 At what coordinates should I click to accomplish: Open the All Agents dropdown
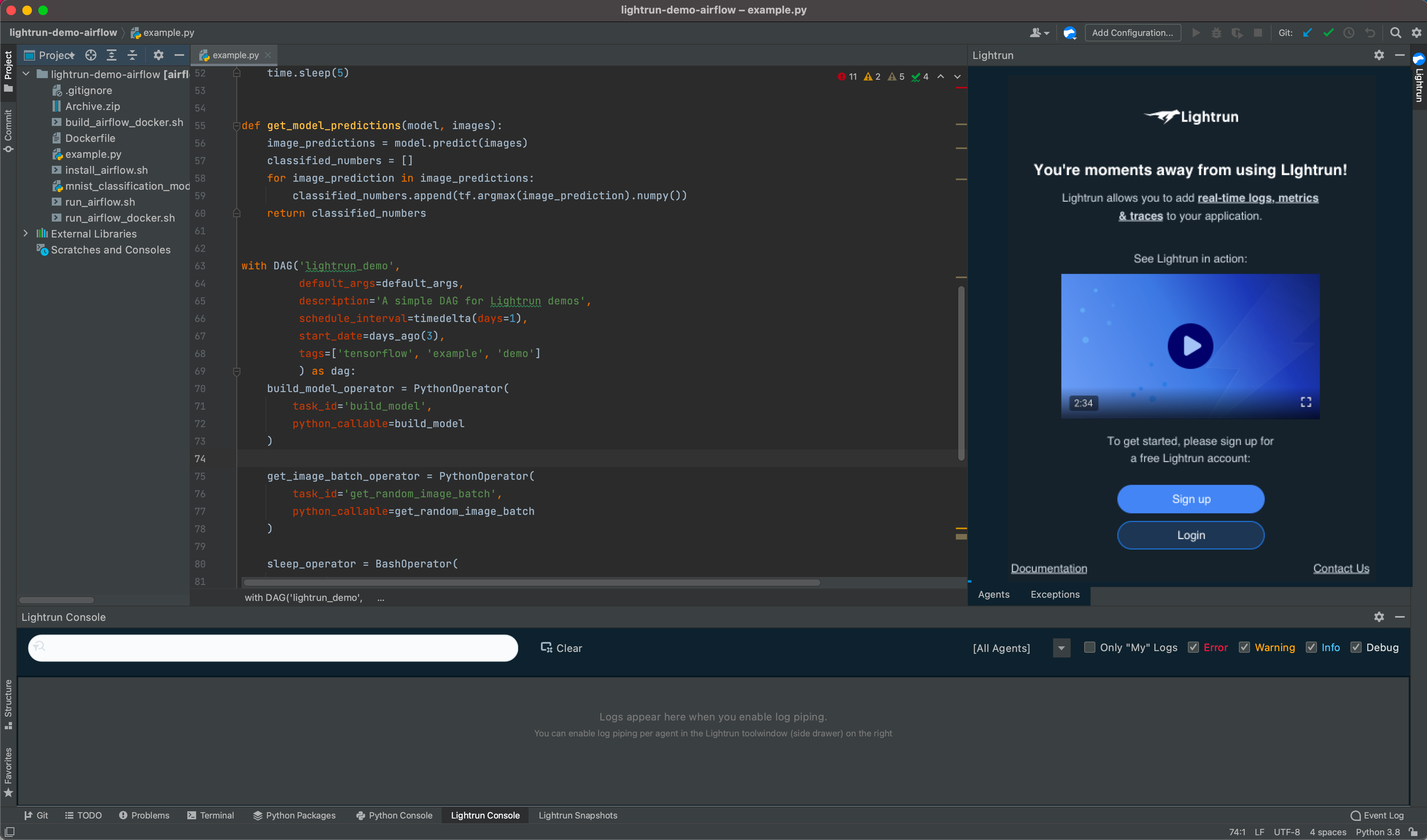click(x=1061, y=648)
